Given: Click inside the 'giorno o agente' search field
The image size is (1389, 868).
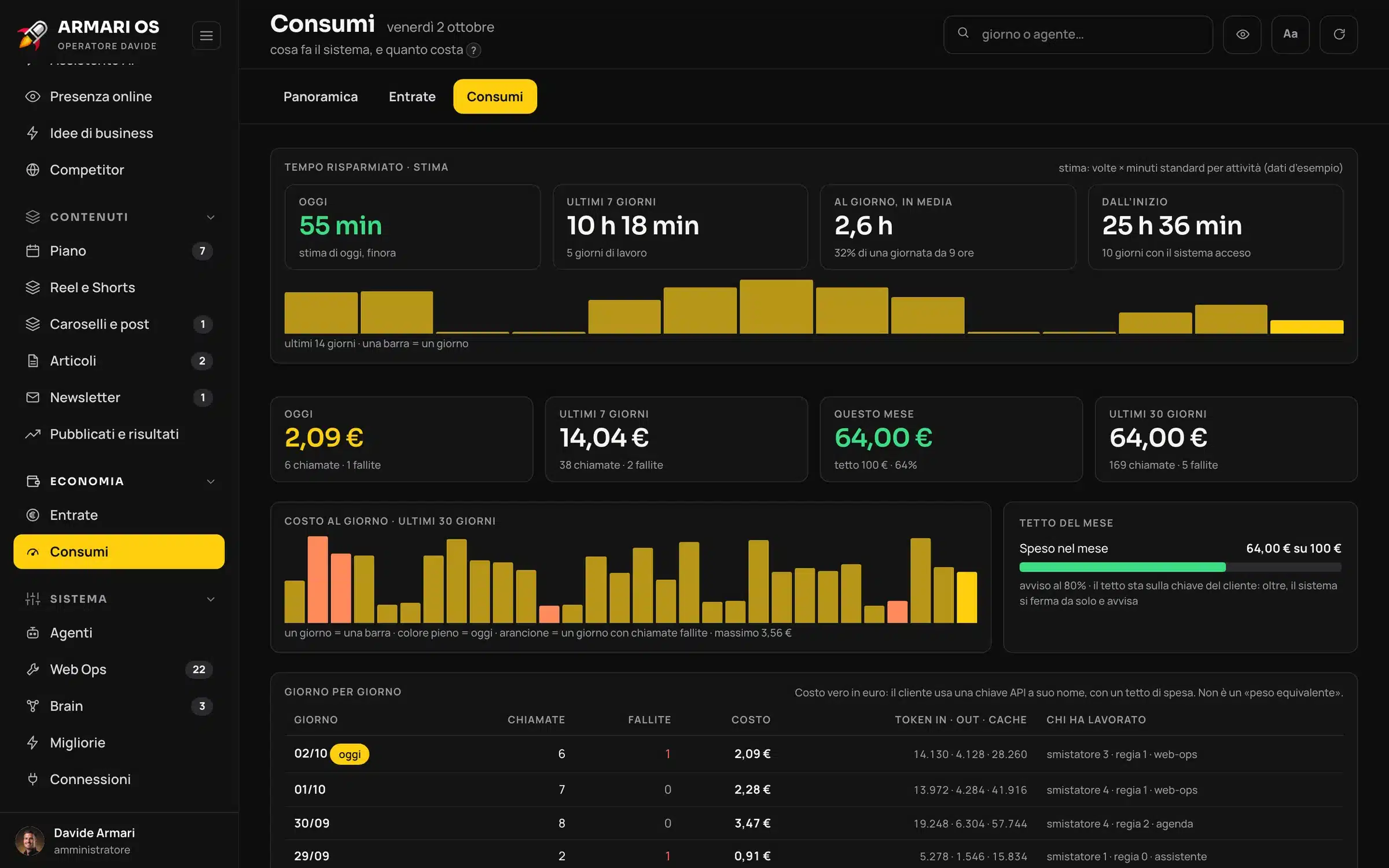Looking at the screenshot, I should click(1078, 35).
